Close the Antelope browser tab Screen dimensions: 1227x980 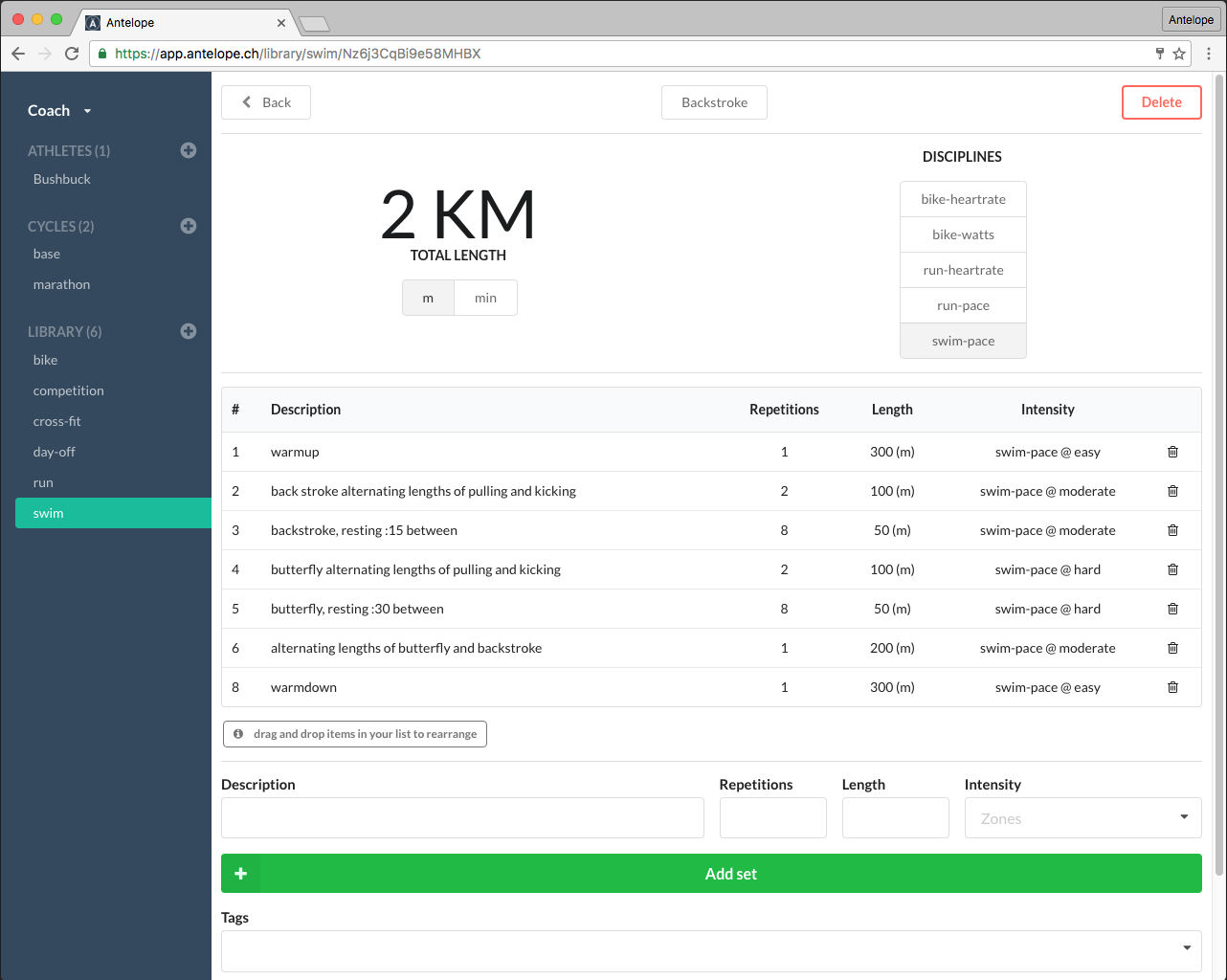click(281, 23)
